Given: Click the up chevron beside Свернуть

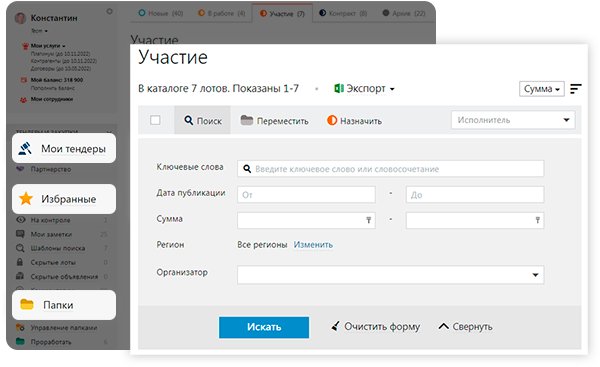Looking at the screenshot, I should click(x=443, y=326).
